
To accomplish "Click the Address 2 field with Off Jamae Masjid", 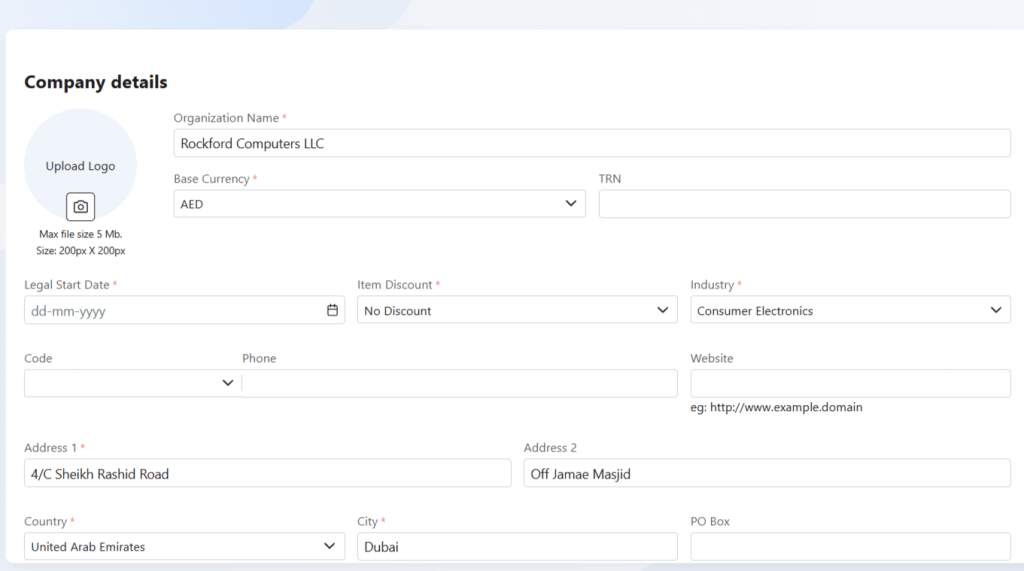I will [x=767, y=473].
